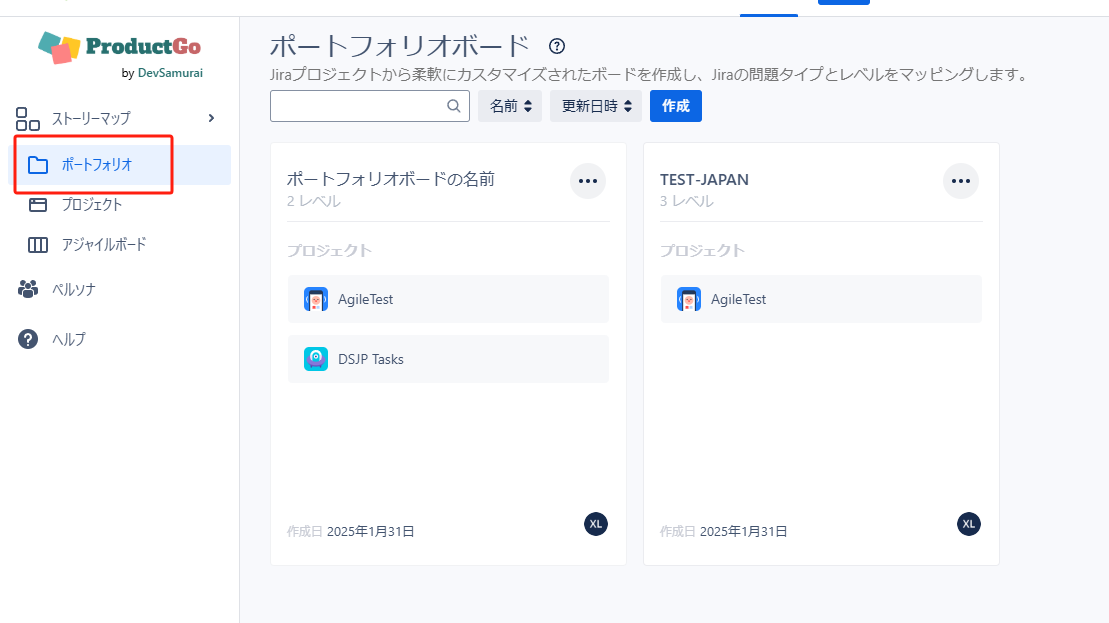Click the DSJP Tasks project icon
The image size is (1109, 623).
316,359
